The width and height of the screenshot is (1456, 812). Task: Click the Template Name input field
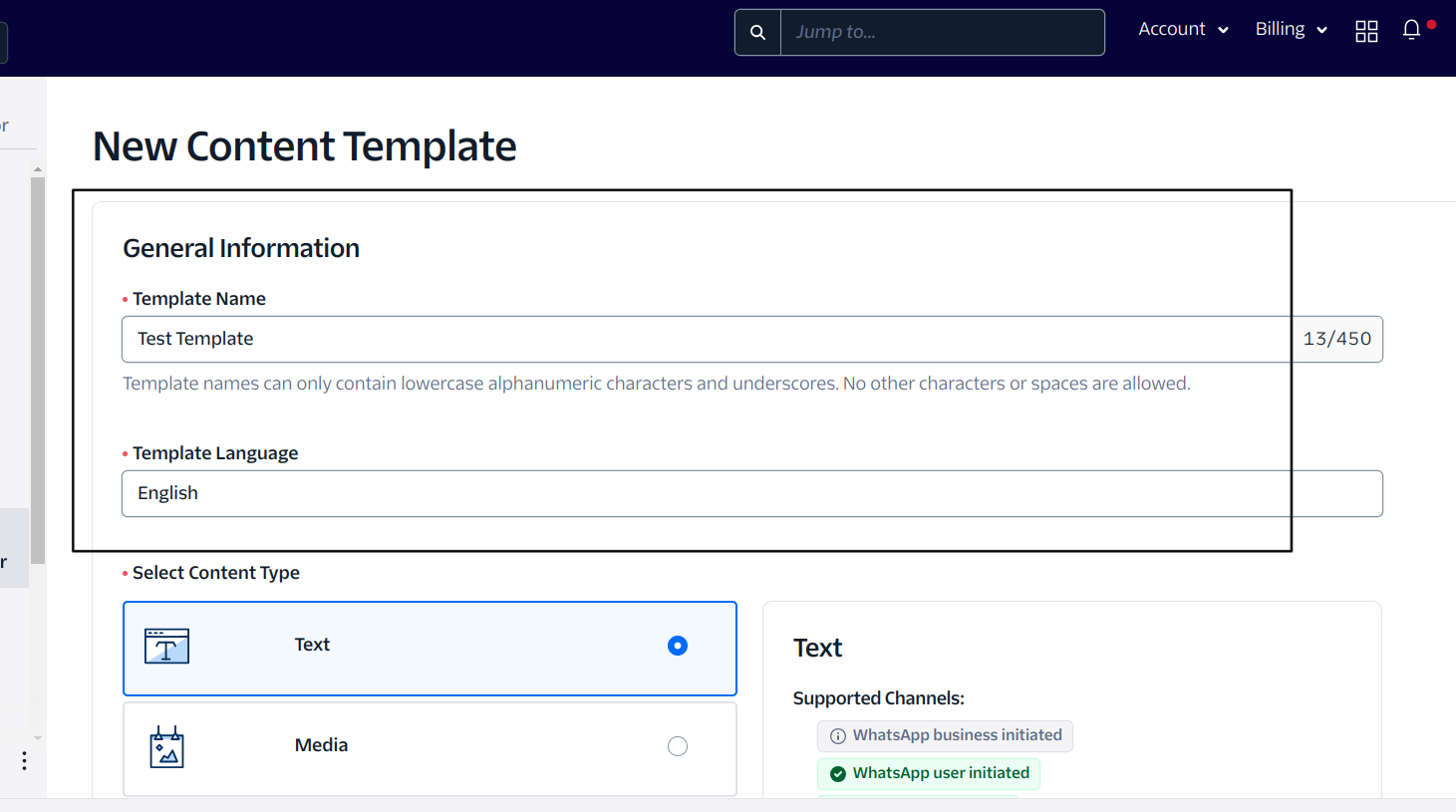pos(707,339)
